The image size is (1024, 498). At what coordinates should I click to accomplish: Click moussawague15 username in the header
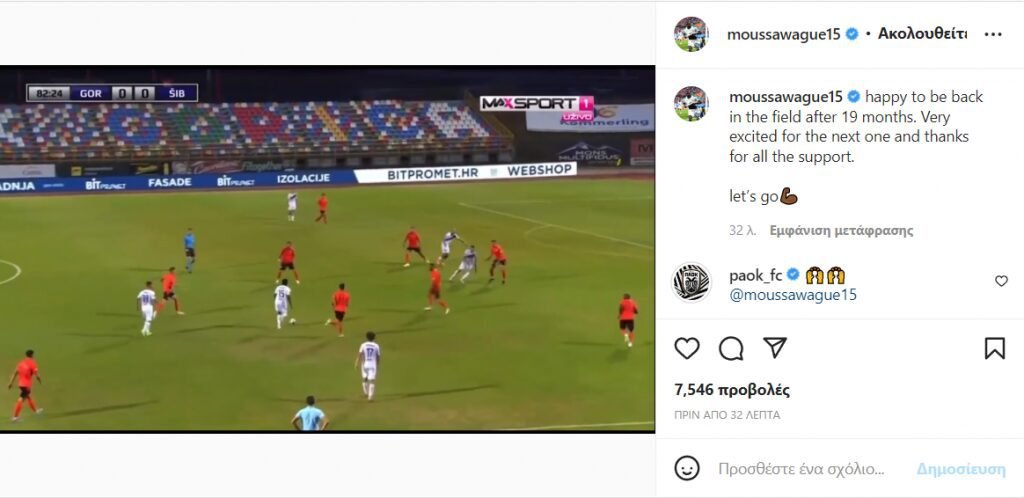[x=784, y=35]
